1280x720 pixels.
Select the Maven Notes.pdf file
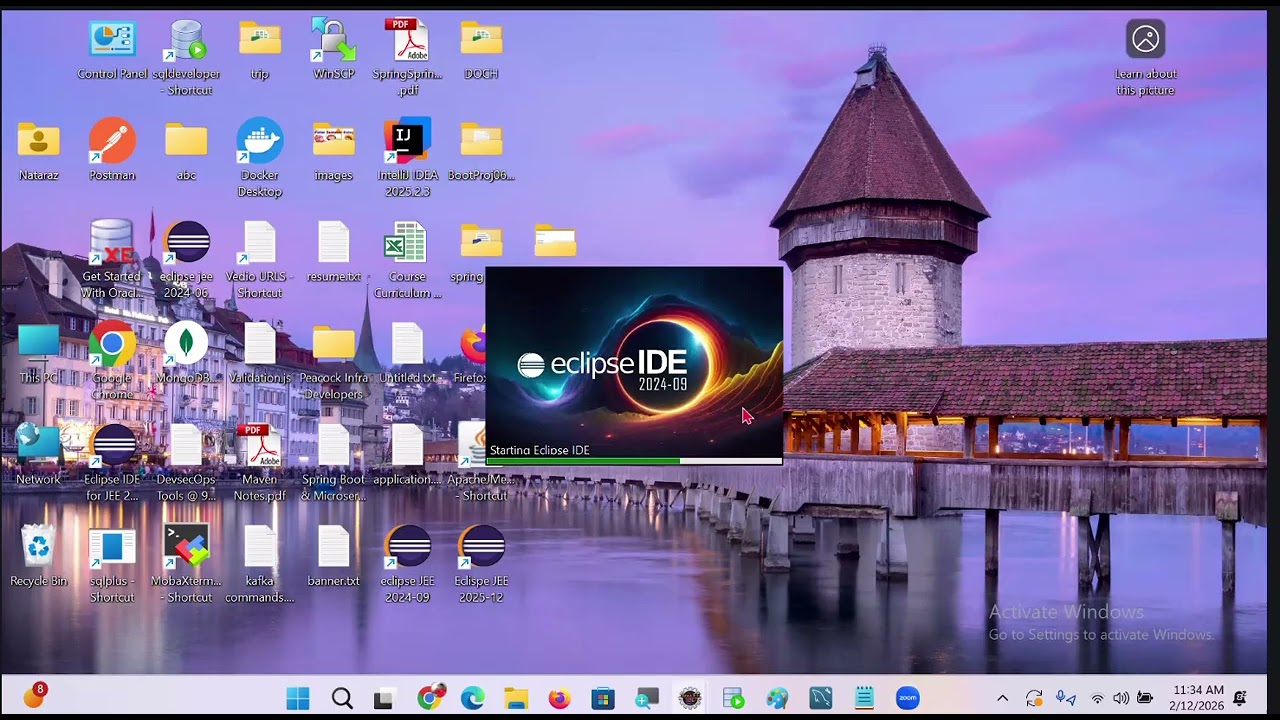[x=260, y=463]
